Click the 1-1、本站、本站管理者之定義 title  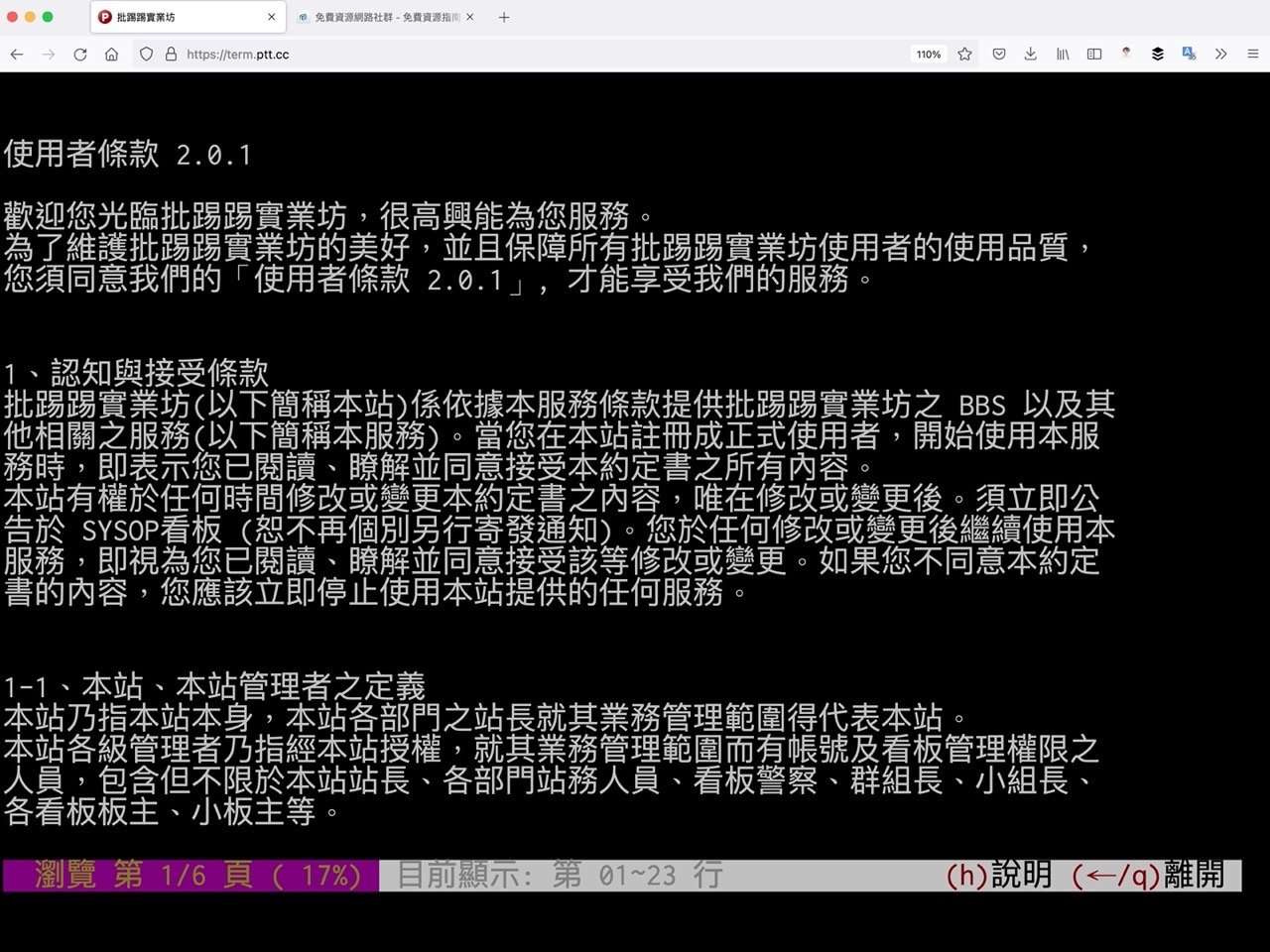tap(214, 686)
